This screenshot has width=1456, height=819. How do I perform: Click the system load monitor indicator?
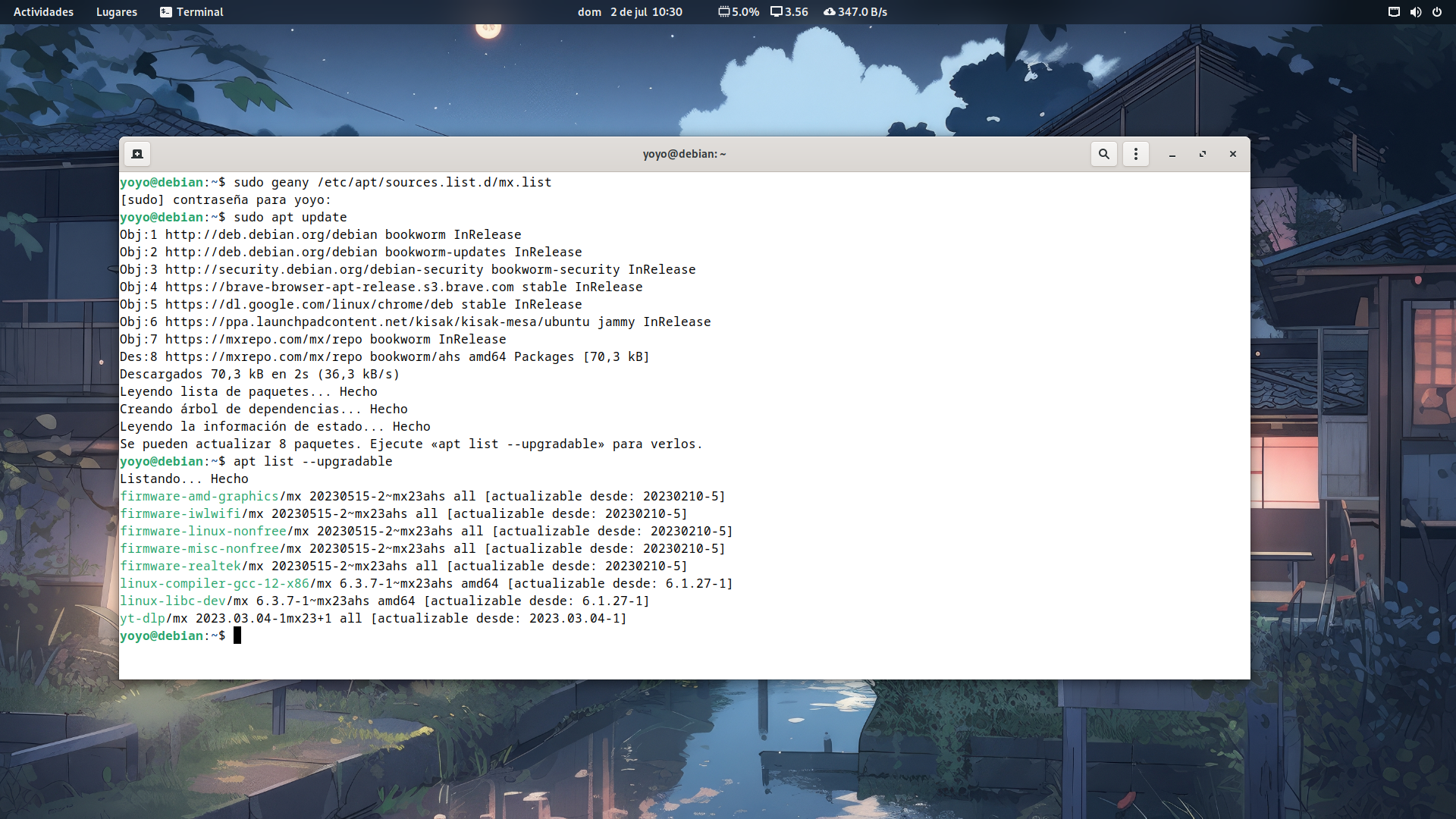(x=789, y=12)
